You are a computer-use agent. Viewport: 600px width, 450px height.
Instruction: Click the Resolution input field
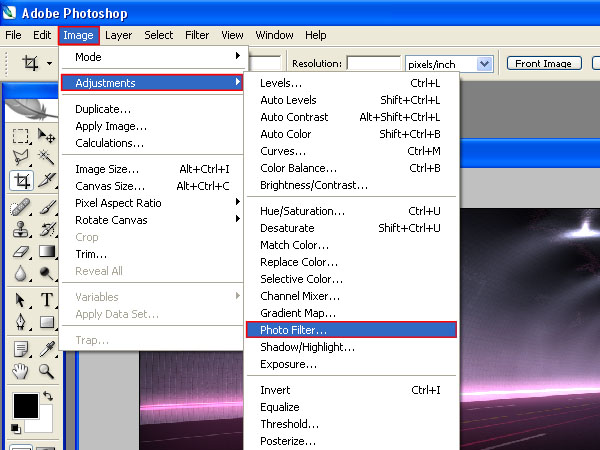(x=373, y=63)
